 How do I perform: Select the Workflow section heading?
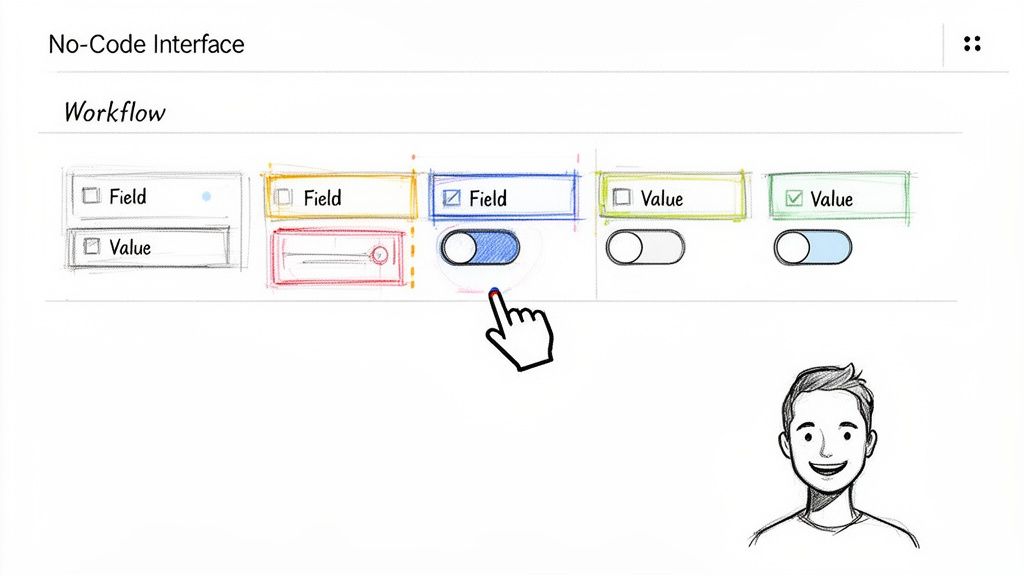114,111
